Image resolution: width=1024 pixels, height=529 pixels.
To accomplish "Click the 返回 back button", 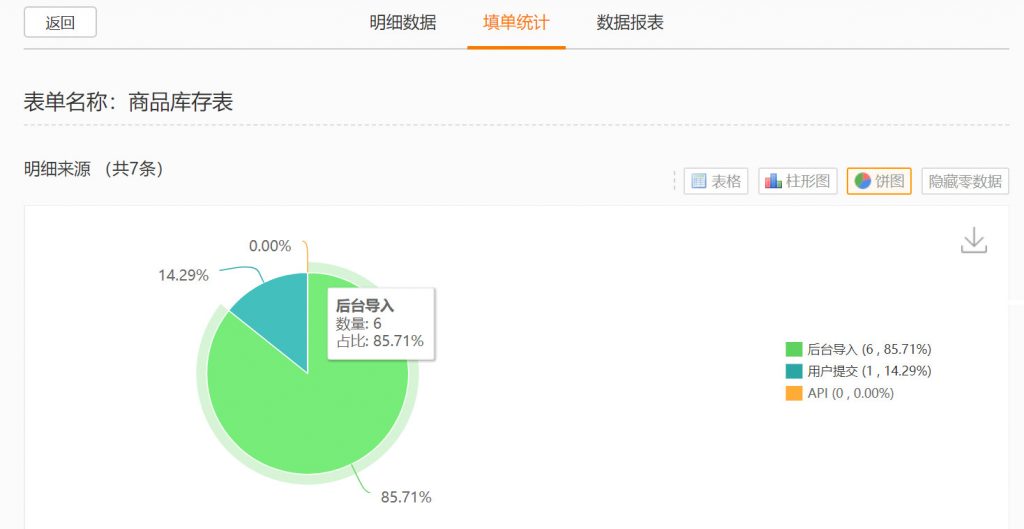I will pyautogui.click(x=60, y=23).
